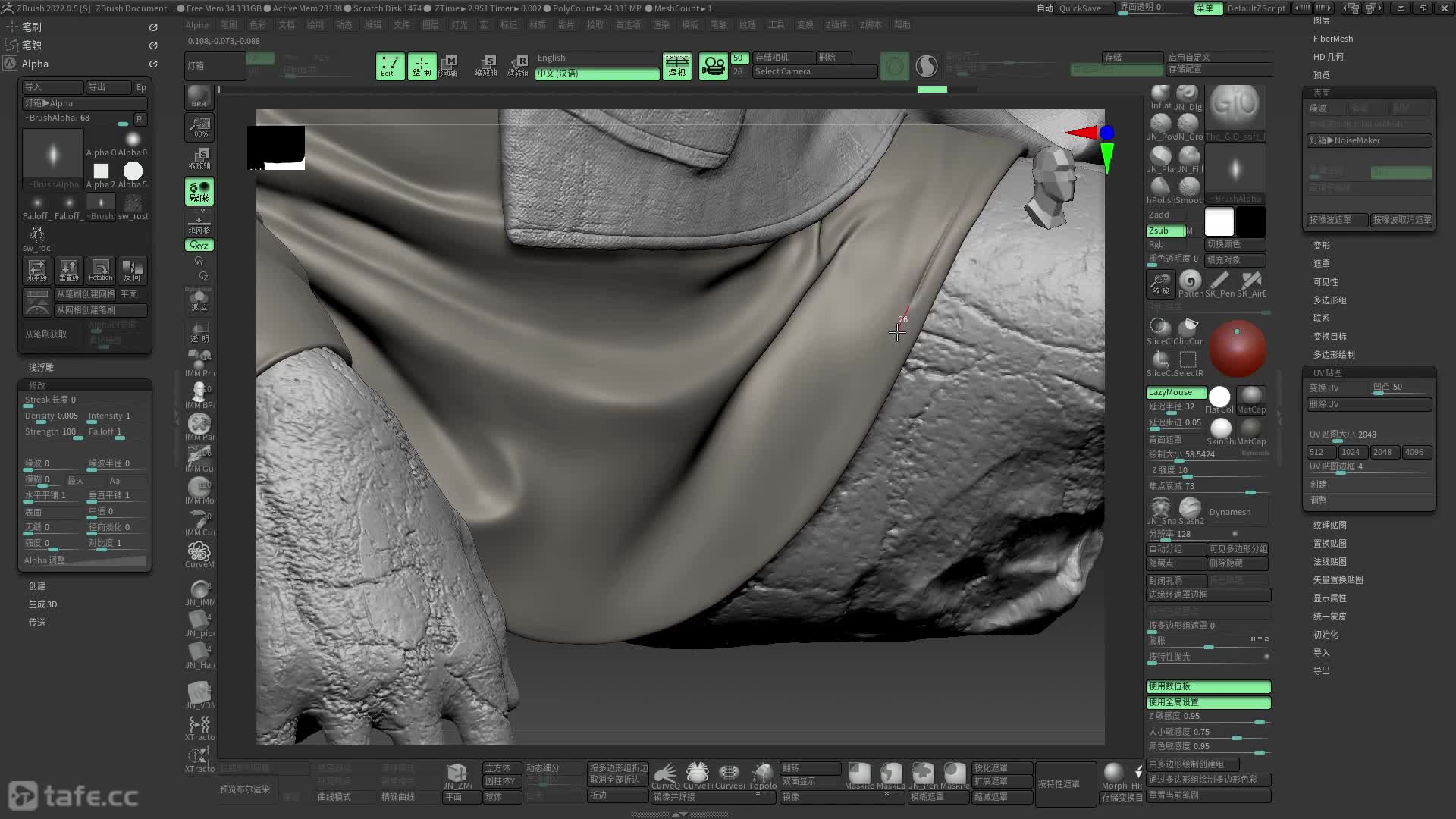1456x819 pixels.
Task: Expand the 笔触 (Stroke) palette
Action: coord(32,45)
